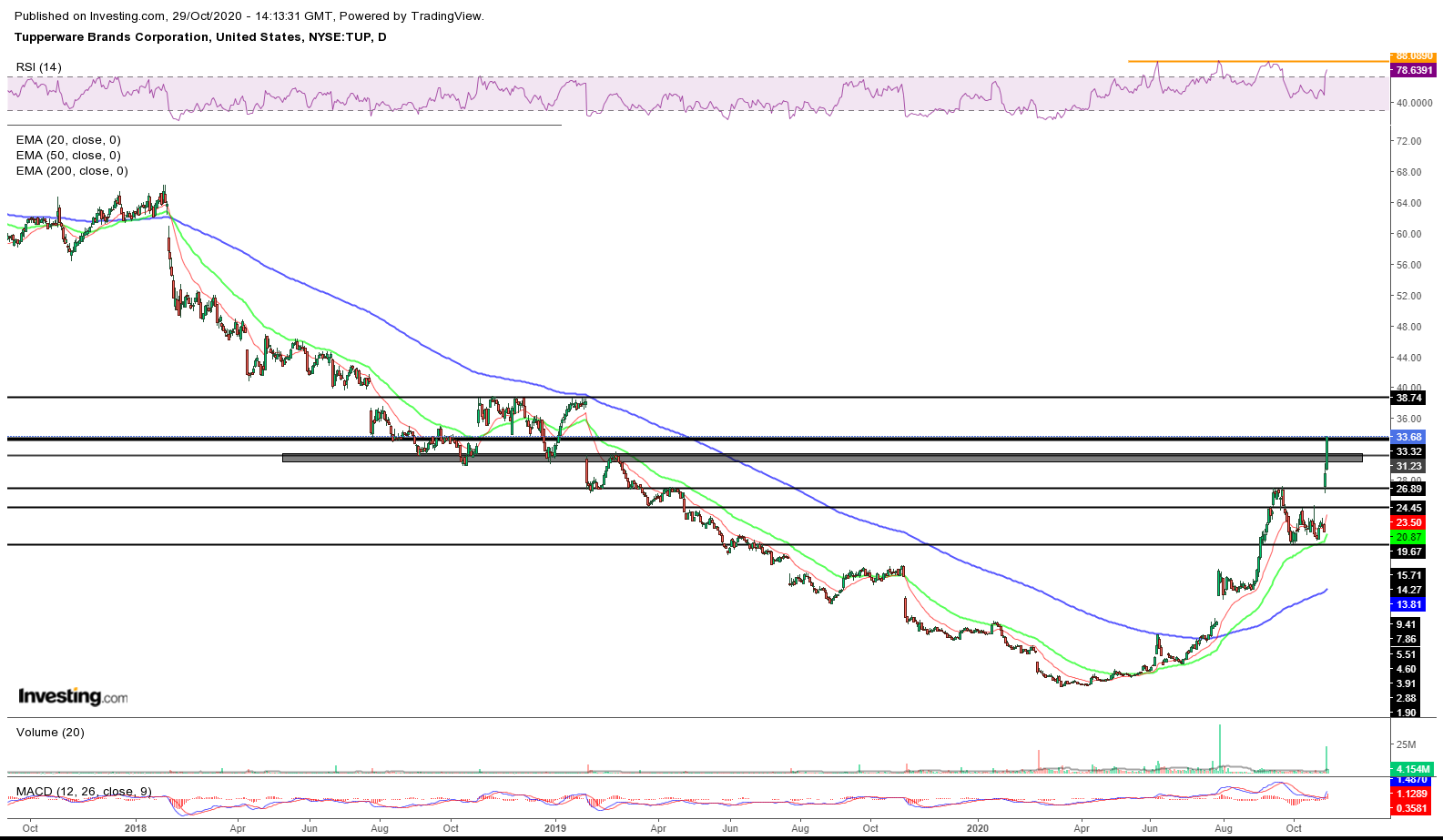Select the 33.32 price level tag
The image size is (1443, 840).
[x=1408, y=451]
